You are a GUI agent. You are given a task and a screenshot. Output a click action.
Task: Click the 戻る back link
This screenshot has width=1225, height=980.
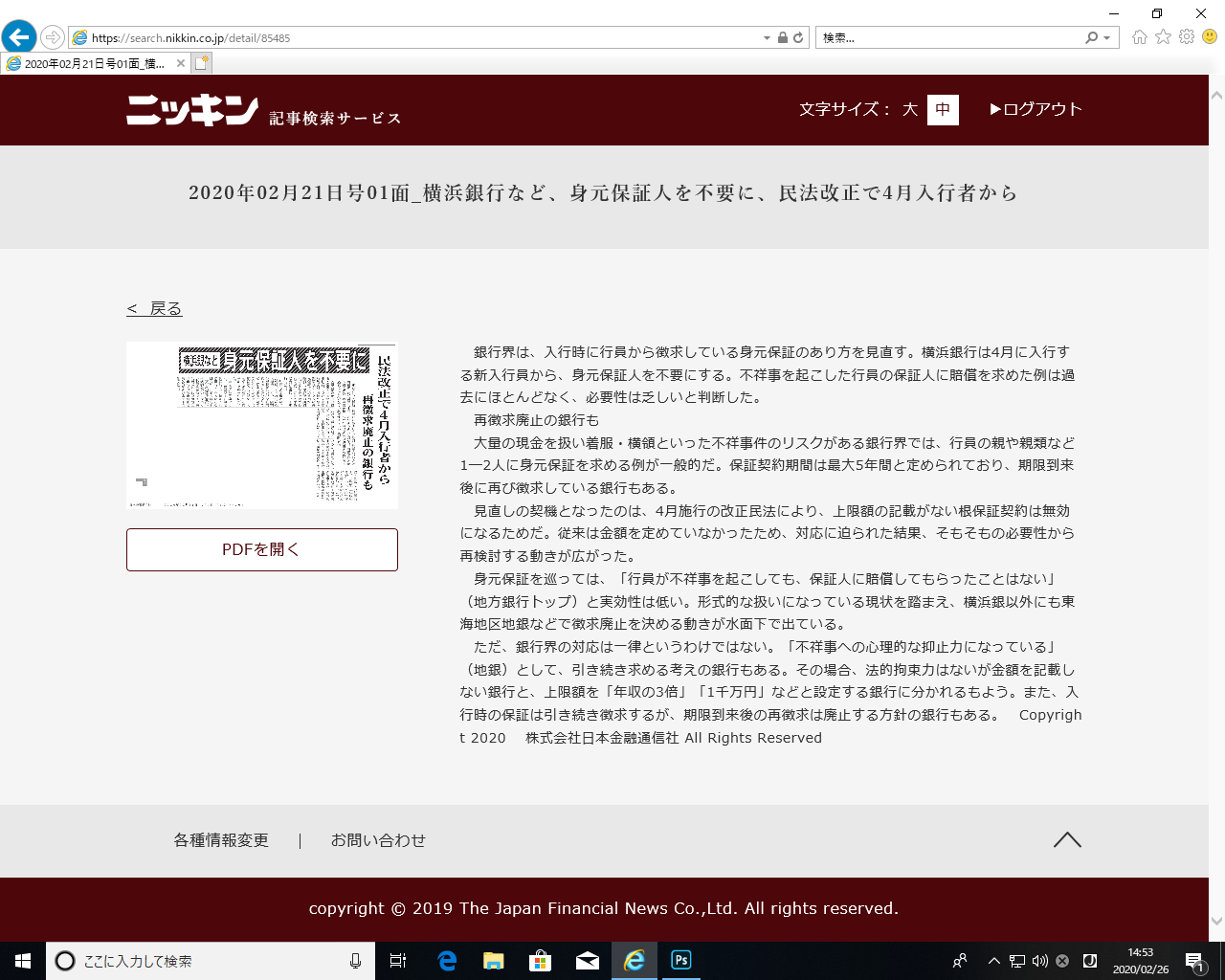[x=154, y=308]
